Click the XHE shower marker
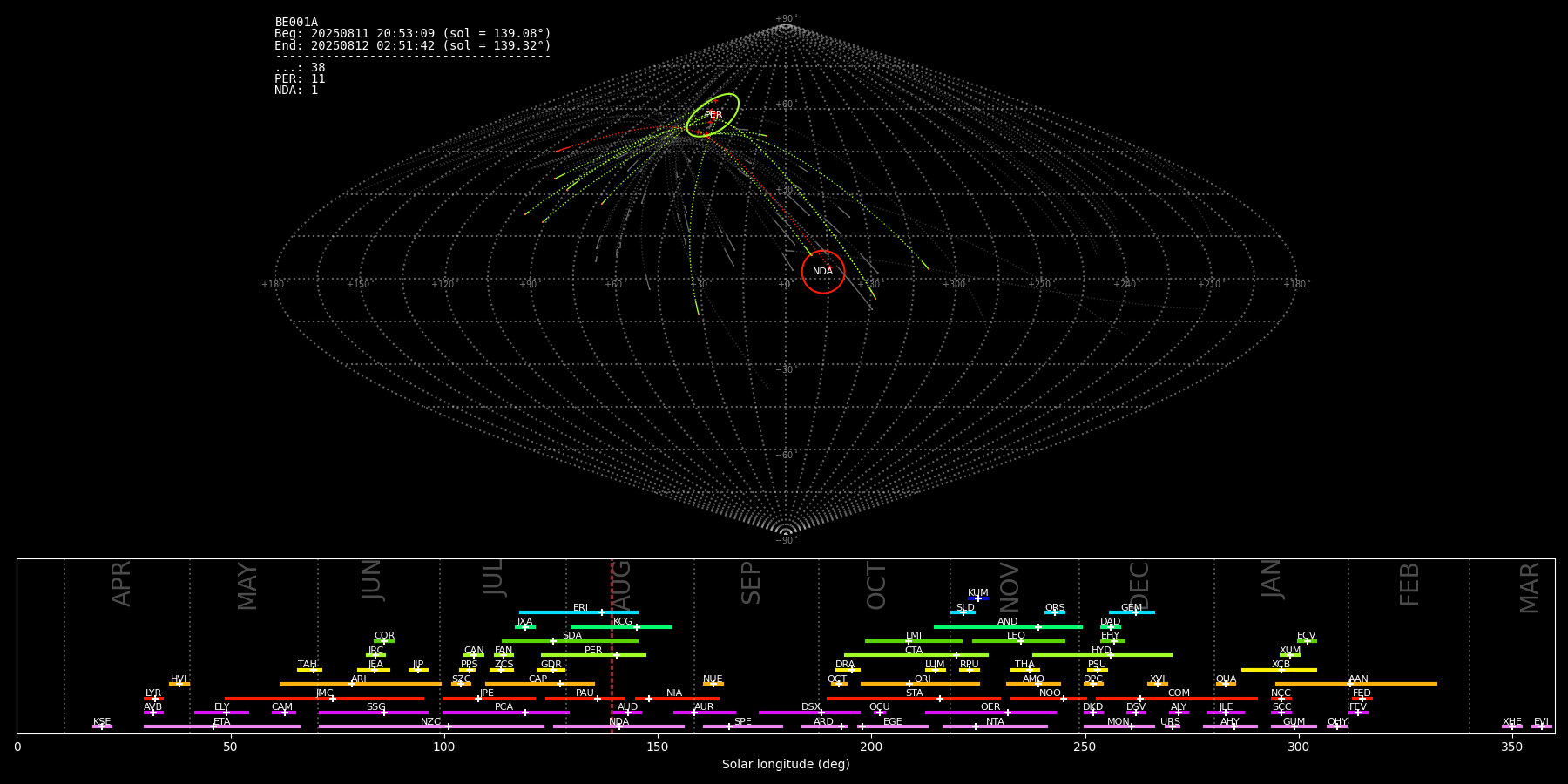Viewport: 1568px width, 784px height. (x=1512, y=727)
